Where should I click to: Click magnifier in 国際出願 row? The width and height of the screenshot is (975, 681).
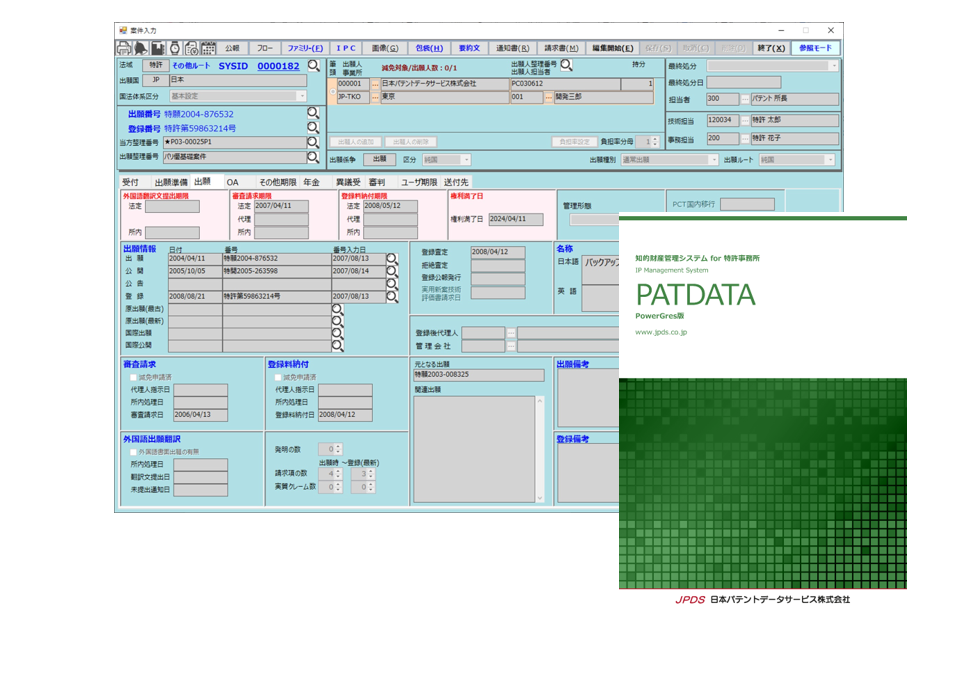338,333
